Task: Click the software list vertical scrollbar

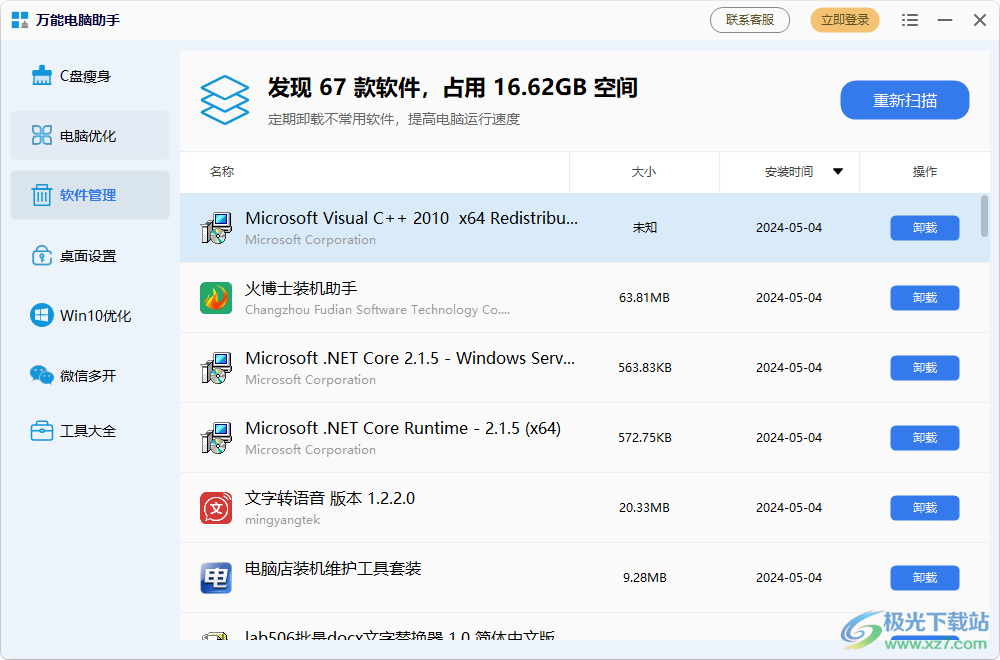Action: pos(985,216)
